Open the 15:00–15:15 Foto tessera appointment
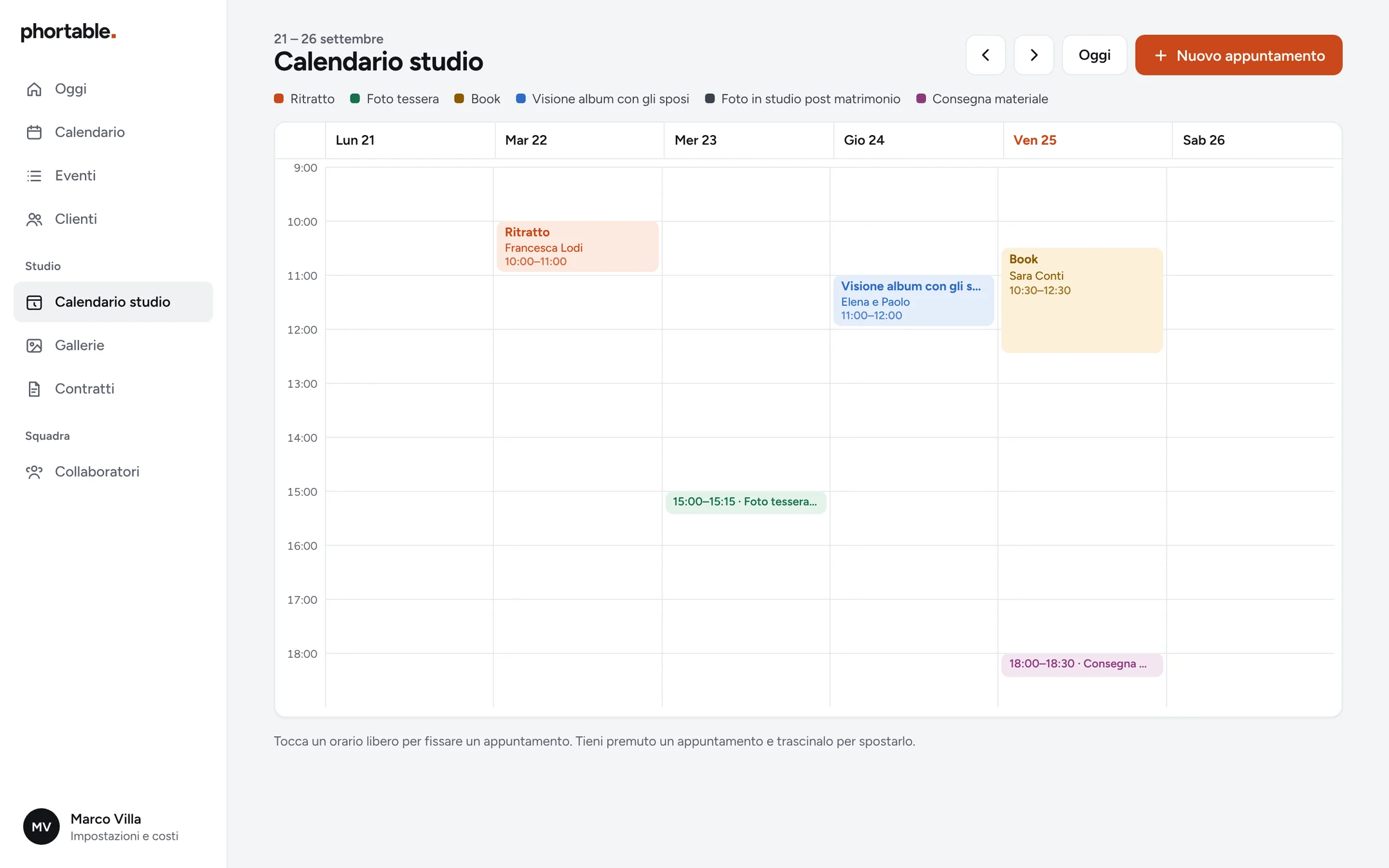 coord(746,502)
